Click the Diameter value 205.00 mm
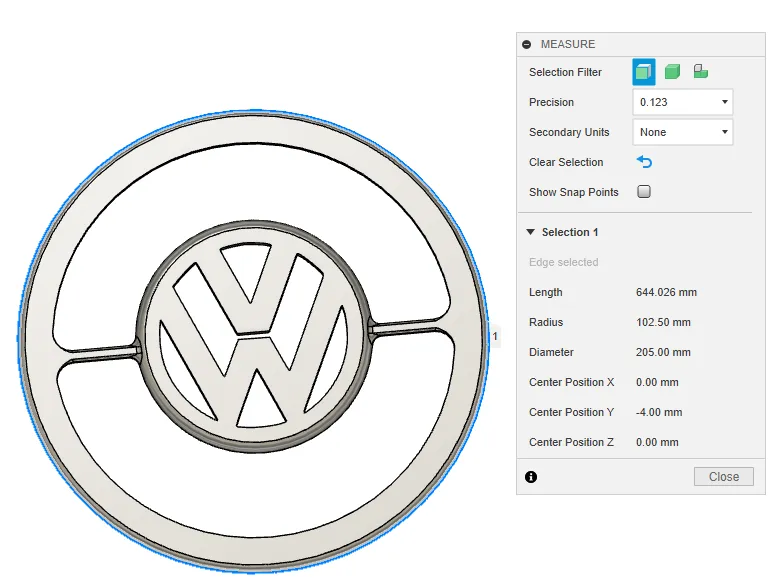The height and width of the screenshot is (582, 777). (663, 352)
